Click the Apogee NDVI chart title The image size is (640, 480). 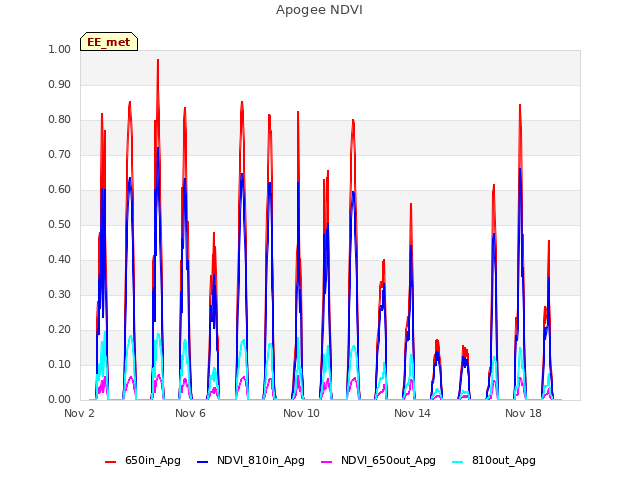[x=319, y=10]
